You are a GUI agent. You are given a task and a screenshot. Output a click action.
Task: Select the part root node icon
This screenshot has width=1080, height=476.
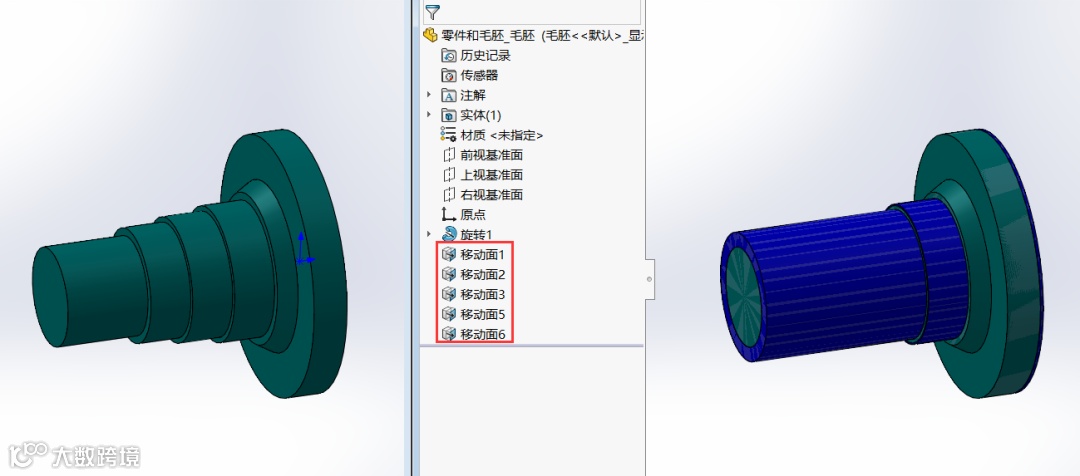430,35
